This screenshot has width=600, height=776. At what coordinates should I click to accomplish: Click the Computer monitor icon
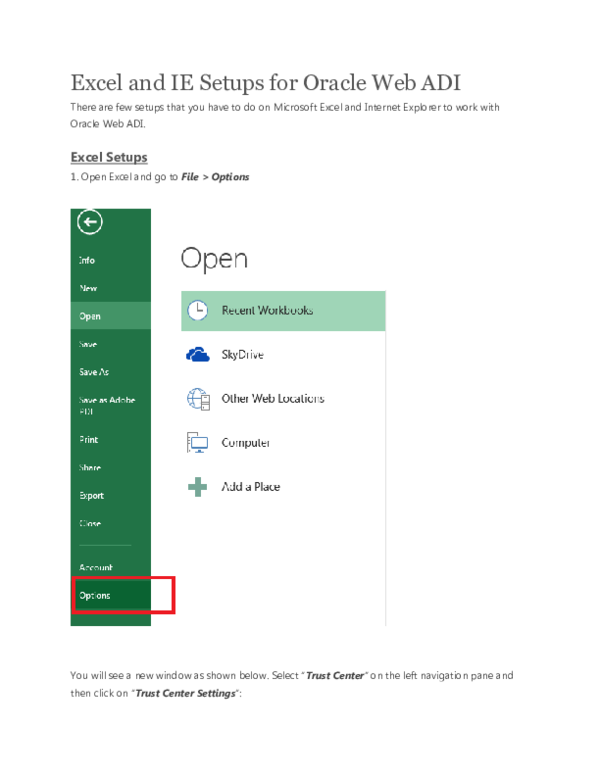click(198, 442)
